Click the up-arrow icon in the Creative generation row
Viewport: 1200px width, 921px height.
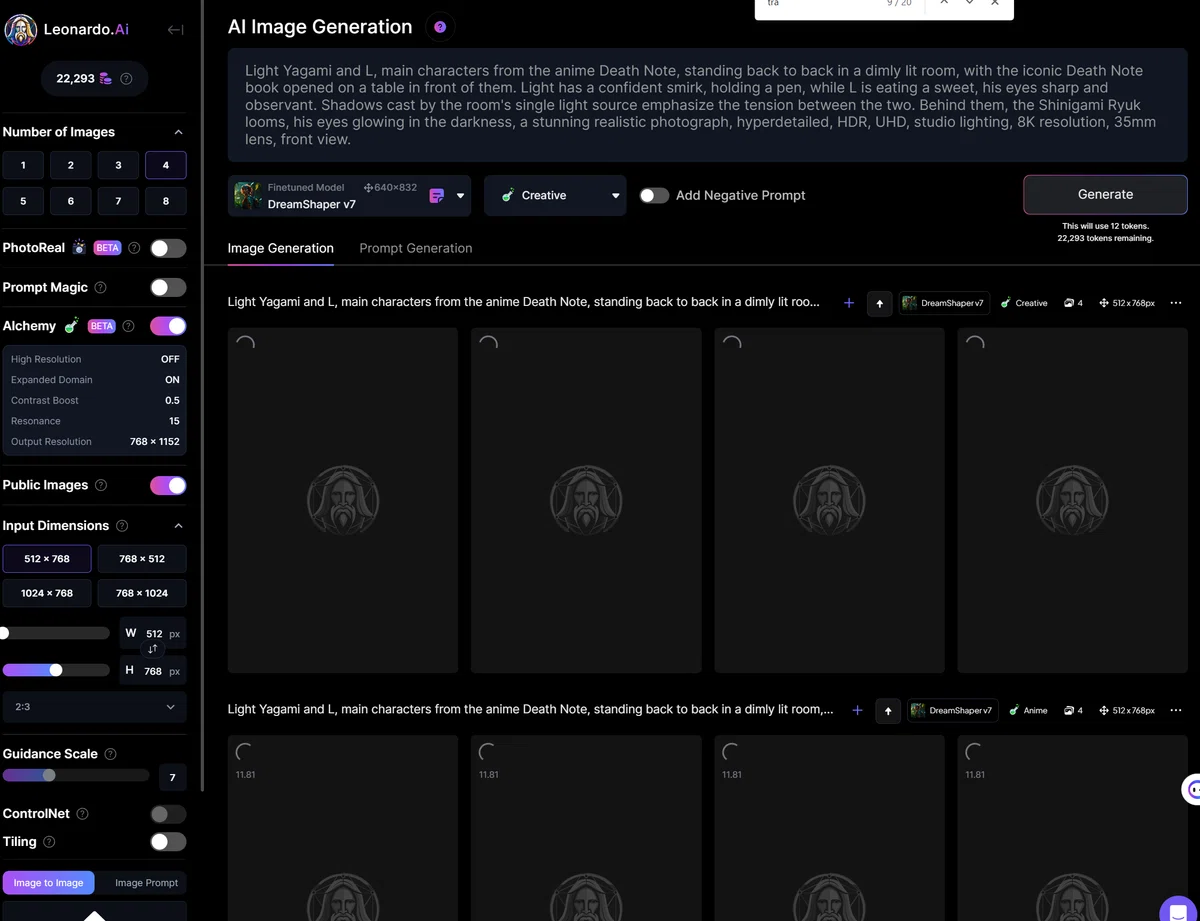pos(880,303)
